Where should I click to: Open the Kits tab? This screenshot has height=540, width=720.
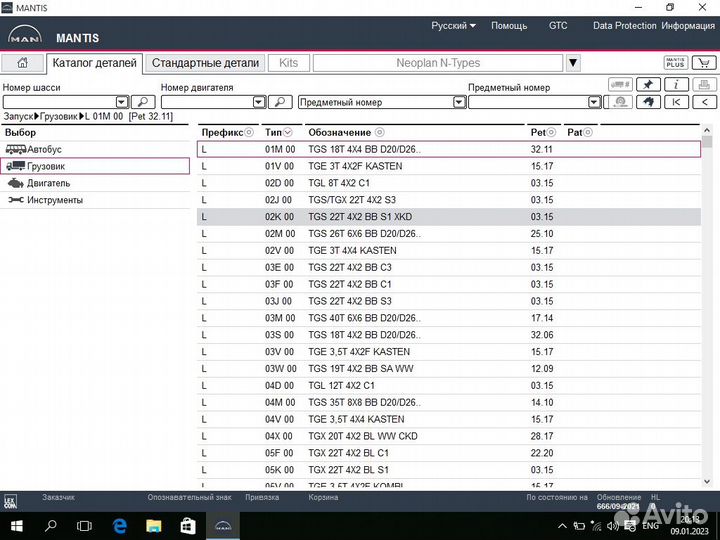(x=288, y=63)
